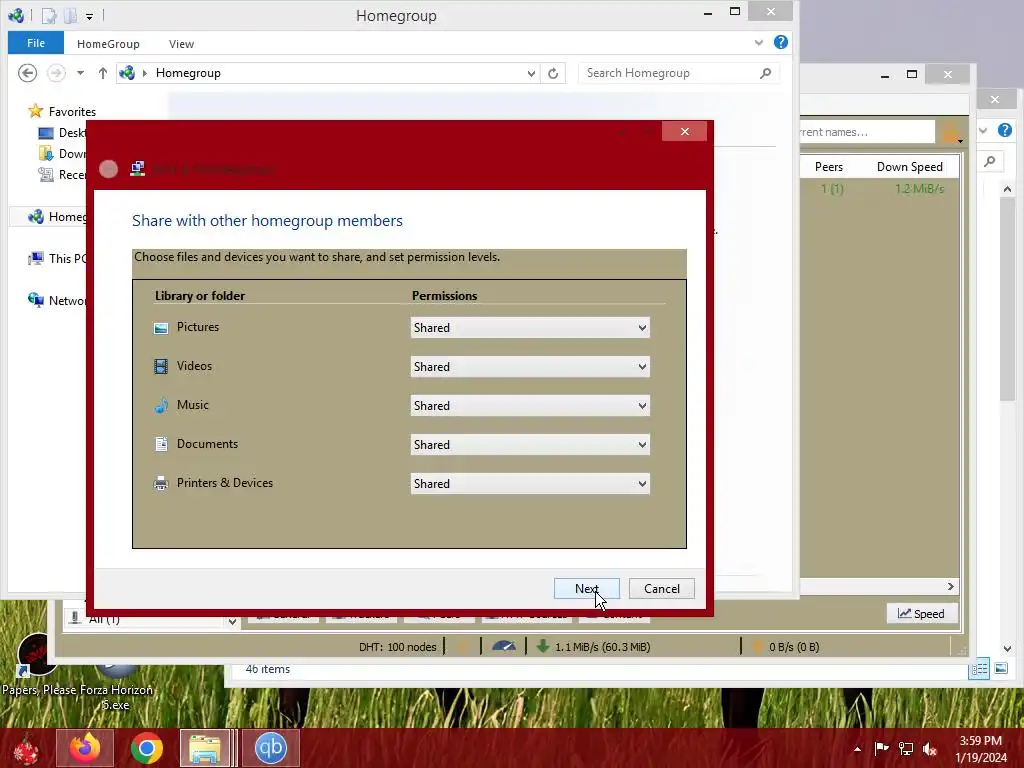1024x768 pixels.
Task: Click the DHT: 100 nodes status text
Action: tap(397, 647)
